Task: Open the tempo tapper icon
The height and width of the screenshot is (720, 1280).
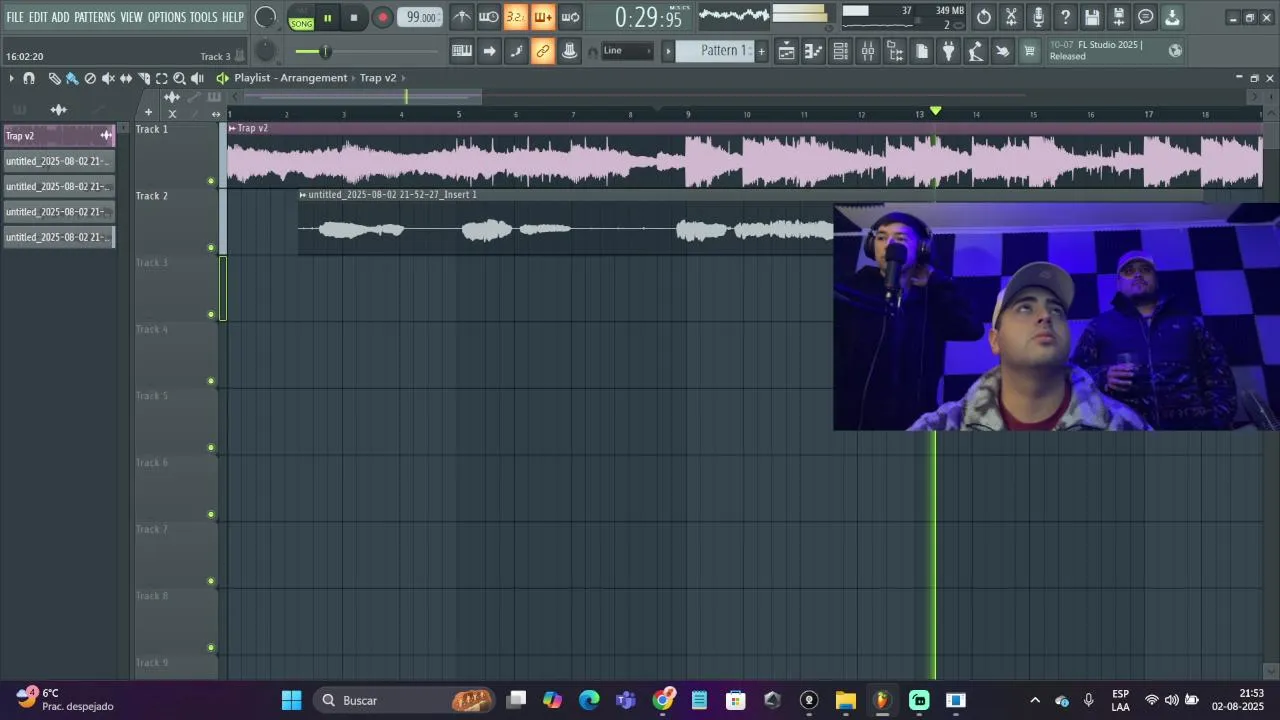Action: point(976,51)
